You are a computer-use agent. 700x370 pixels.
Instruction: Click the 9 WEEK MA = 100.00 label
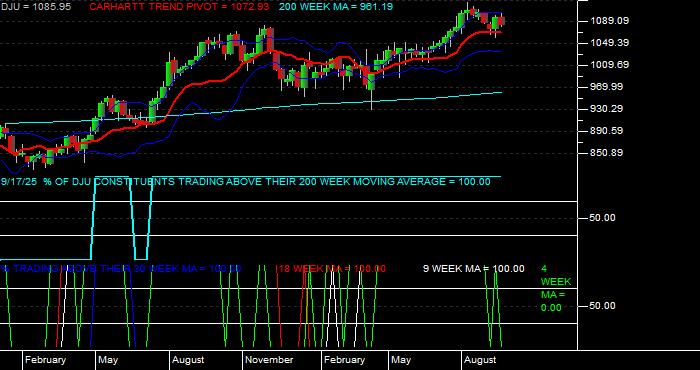(474, 269)
